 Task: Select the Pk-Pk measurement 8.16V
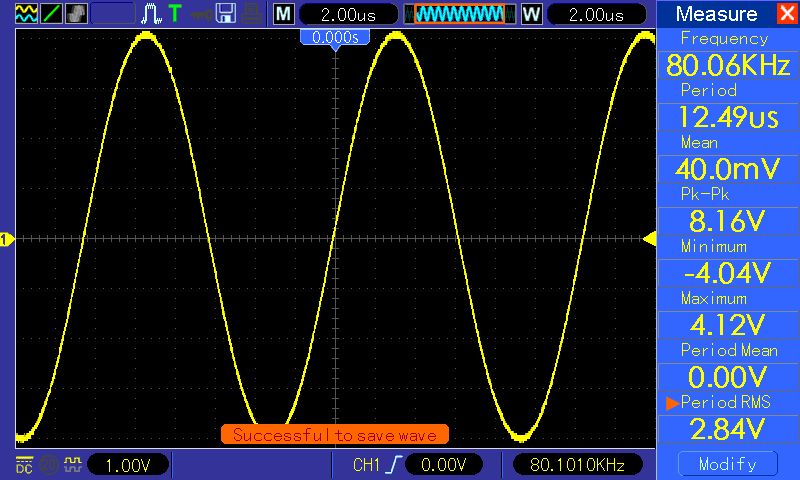click(x=728, y=221)
